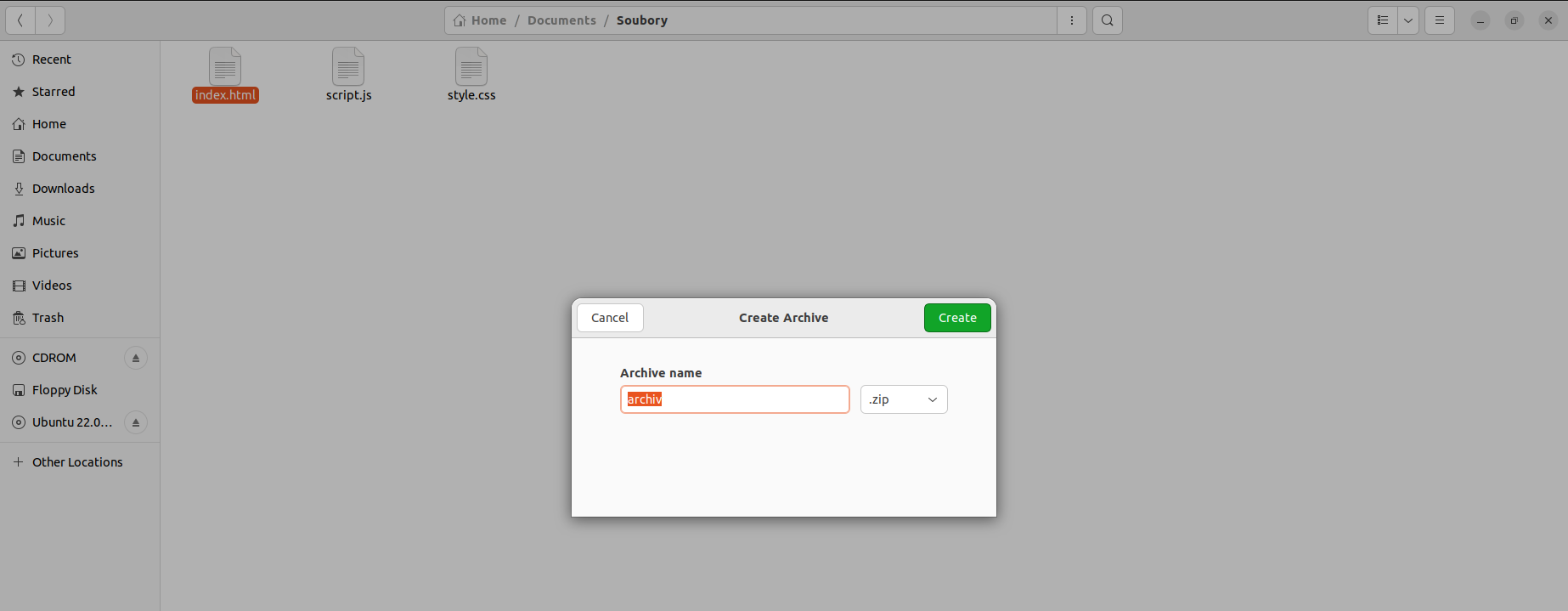Open the .zip format dropdown

[904, 399]
